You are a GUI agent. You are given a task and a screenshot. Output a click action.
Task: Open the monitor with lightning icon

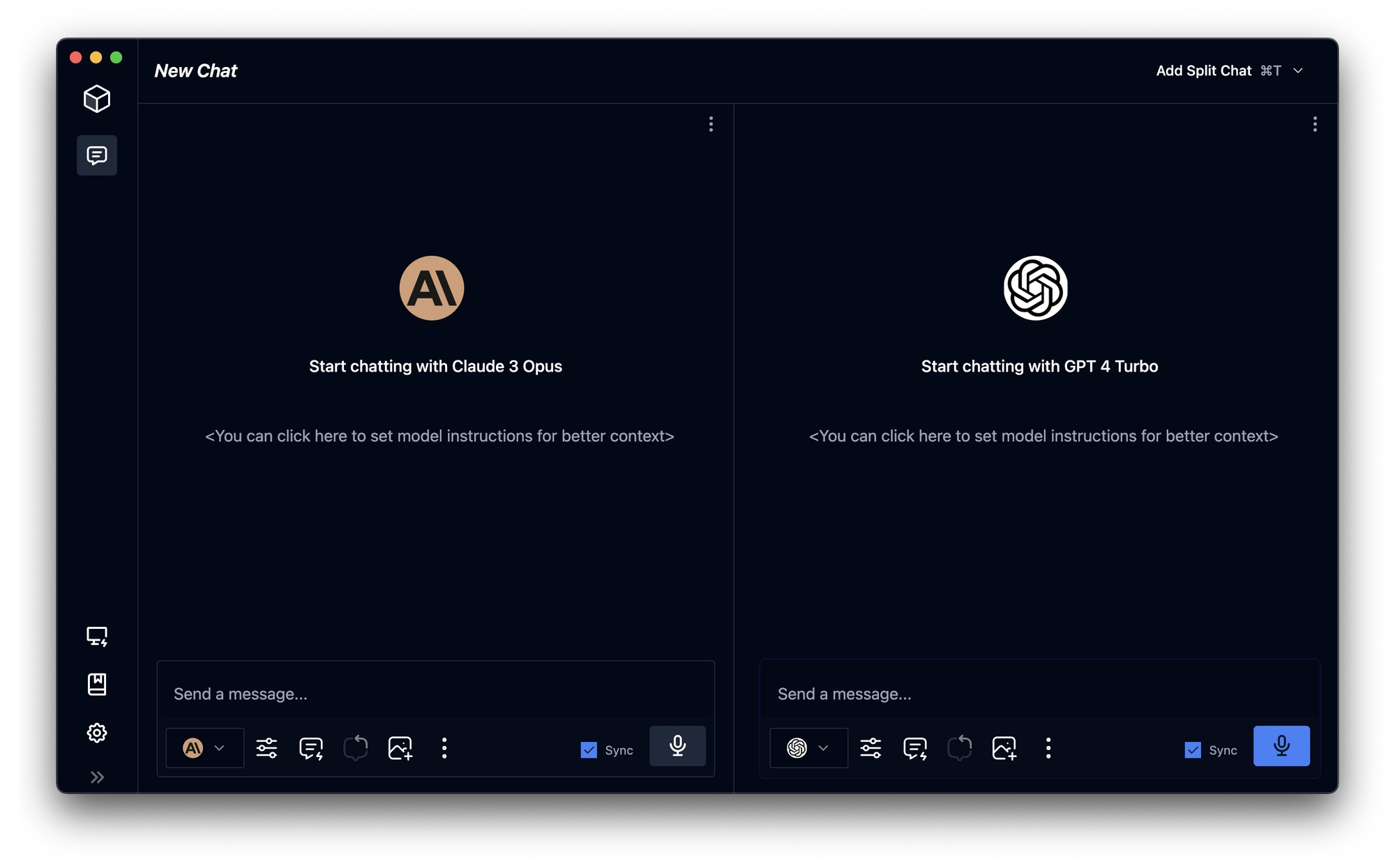pyautogui.click(x=97, y=636)
